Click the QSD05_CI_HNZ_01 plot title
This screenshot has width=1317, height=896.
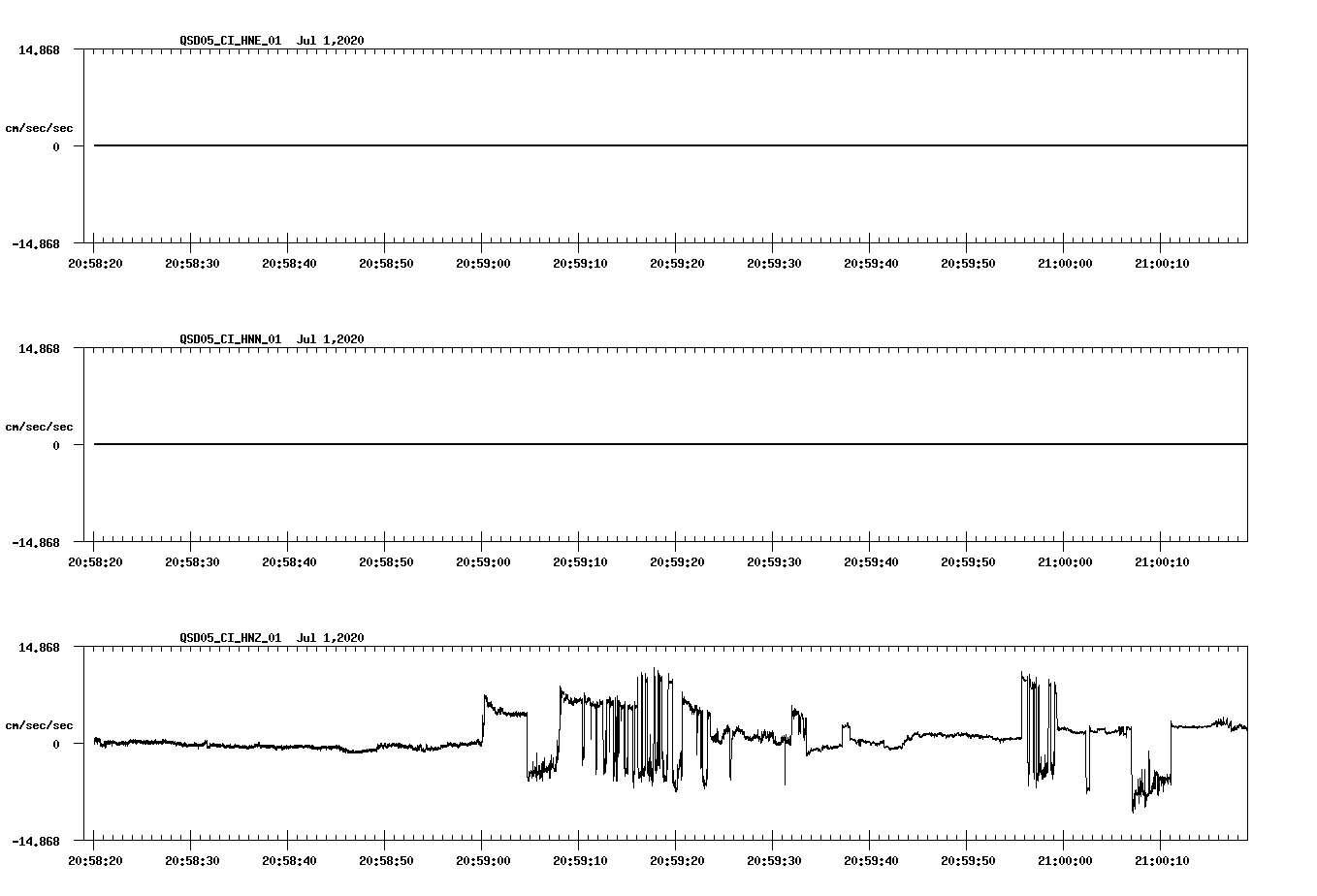(x=272, y=638)
